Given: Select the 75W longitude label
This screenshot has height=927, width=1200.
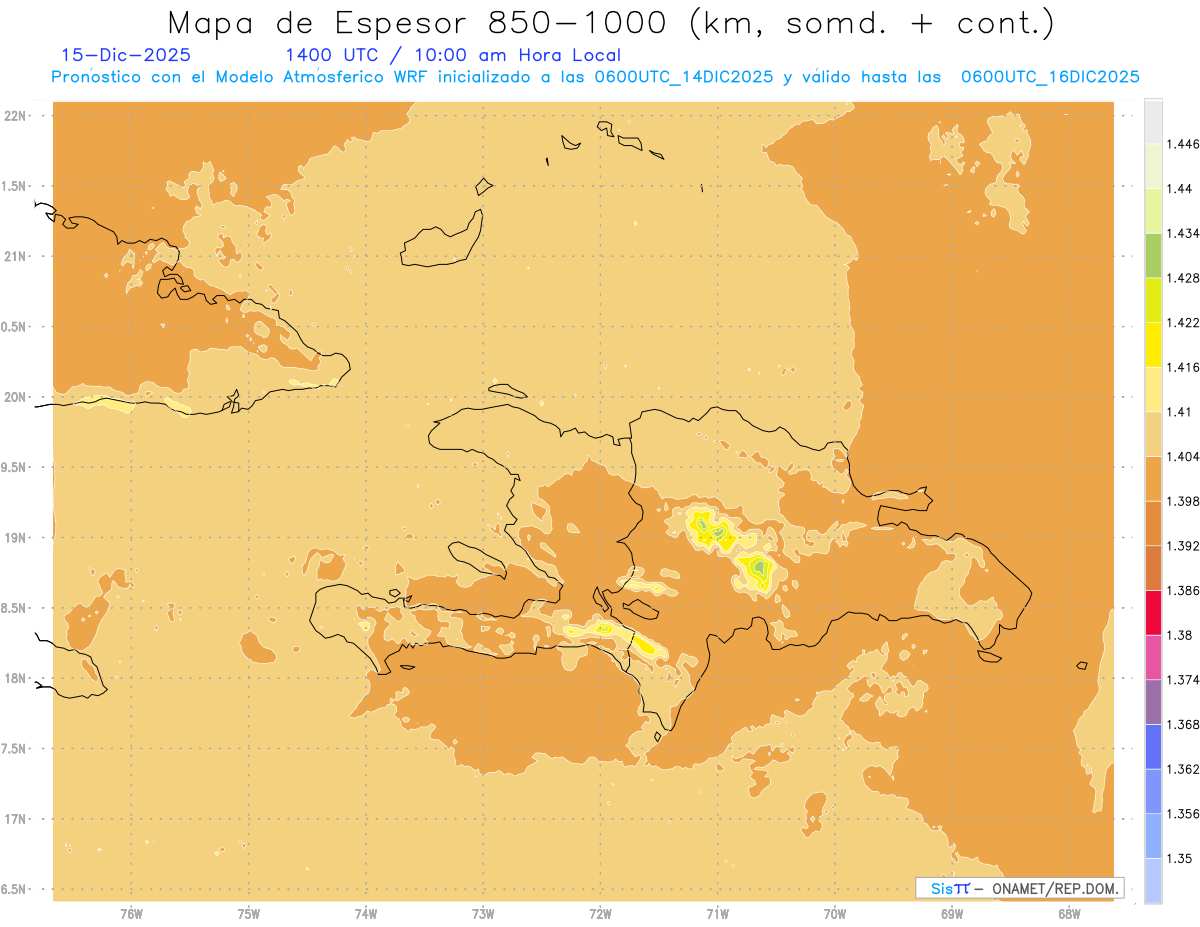Looking at the screenshot, I should point(249,914).
